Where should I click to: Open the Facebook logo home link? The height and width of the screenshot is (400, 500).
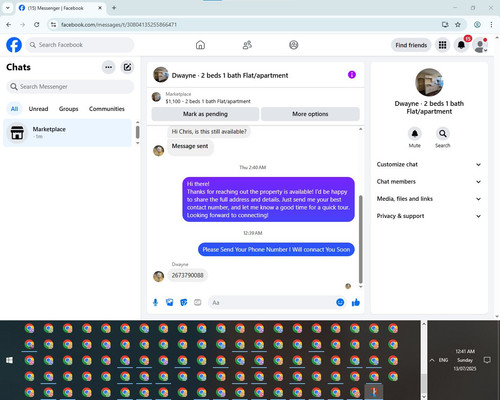[14, 45]
